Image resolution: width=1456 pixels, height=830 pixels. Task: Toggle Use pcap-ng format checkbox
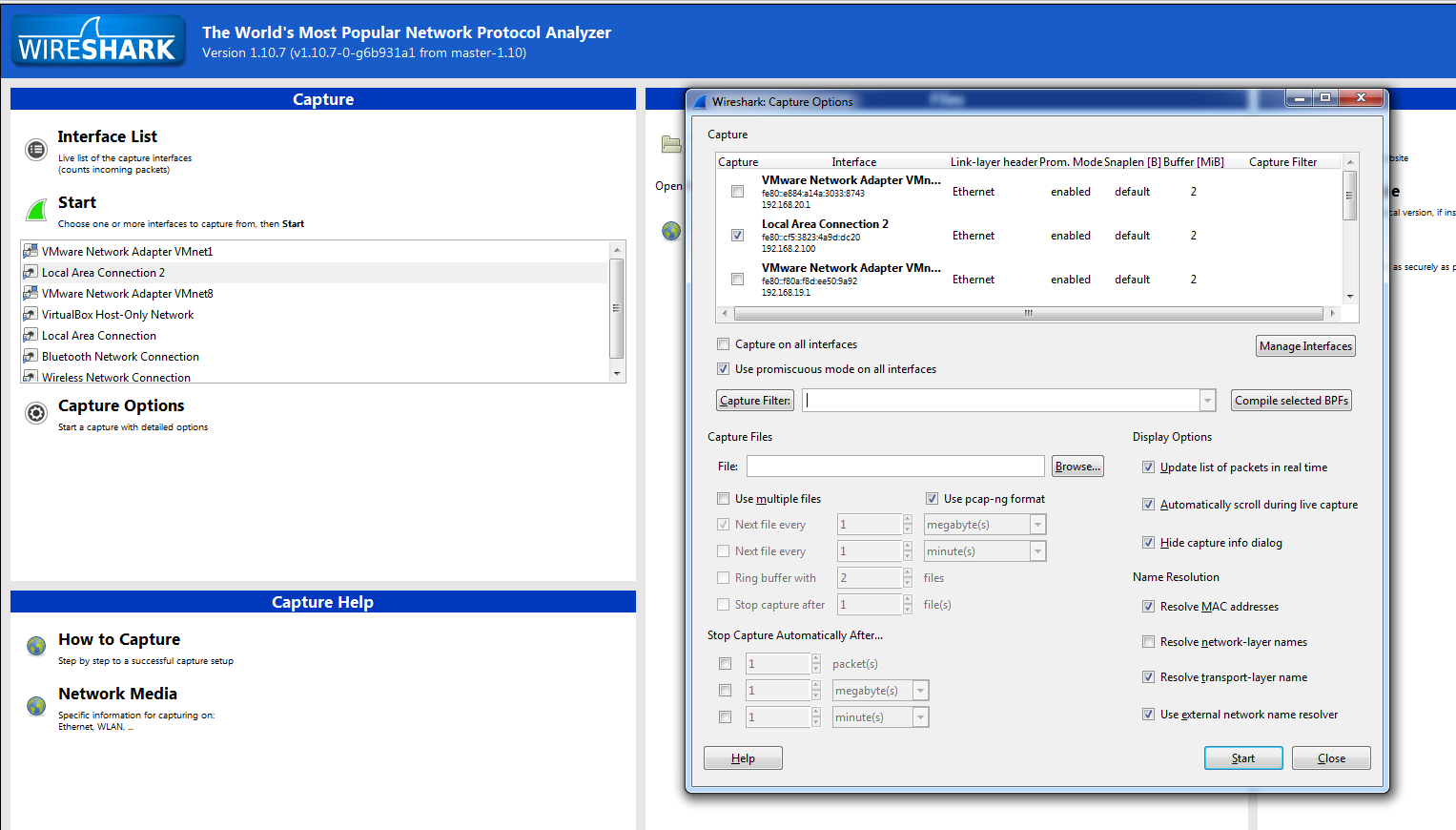[x=932, y=498]
